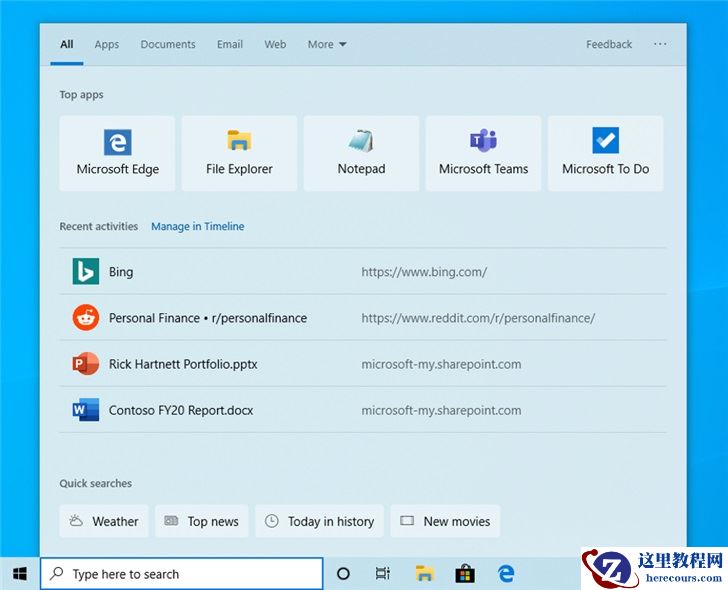Switch to the All tab
This screenshot has height=590, width=728.
point(67,45)
